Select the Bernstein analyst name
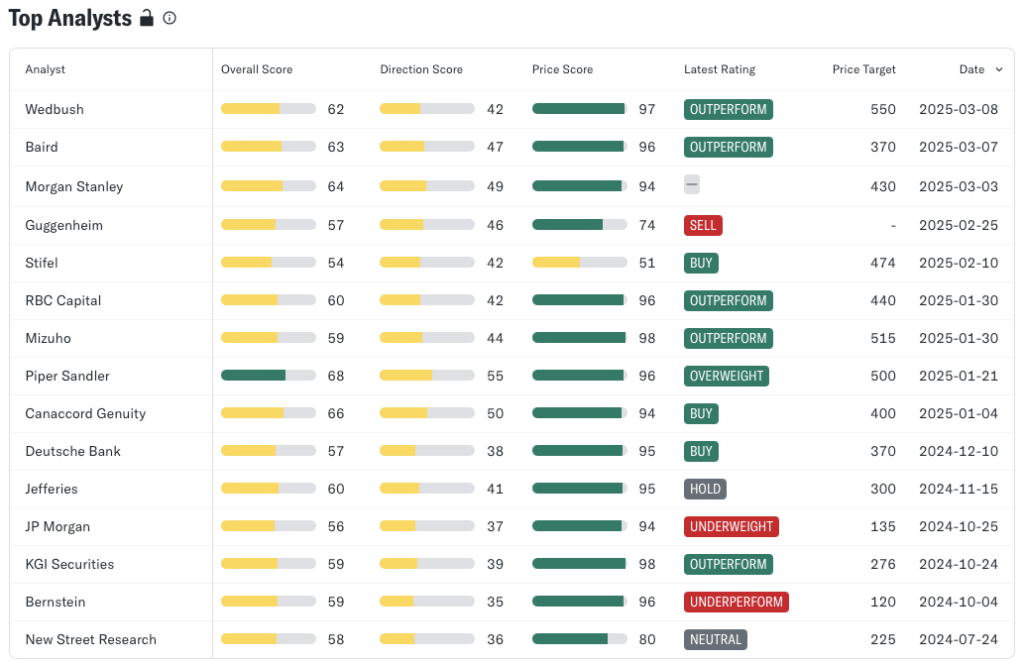 point(55,601)
